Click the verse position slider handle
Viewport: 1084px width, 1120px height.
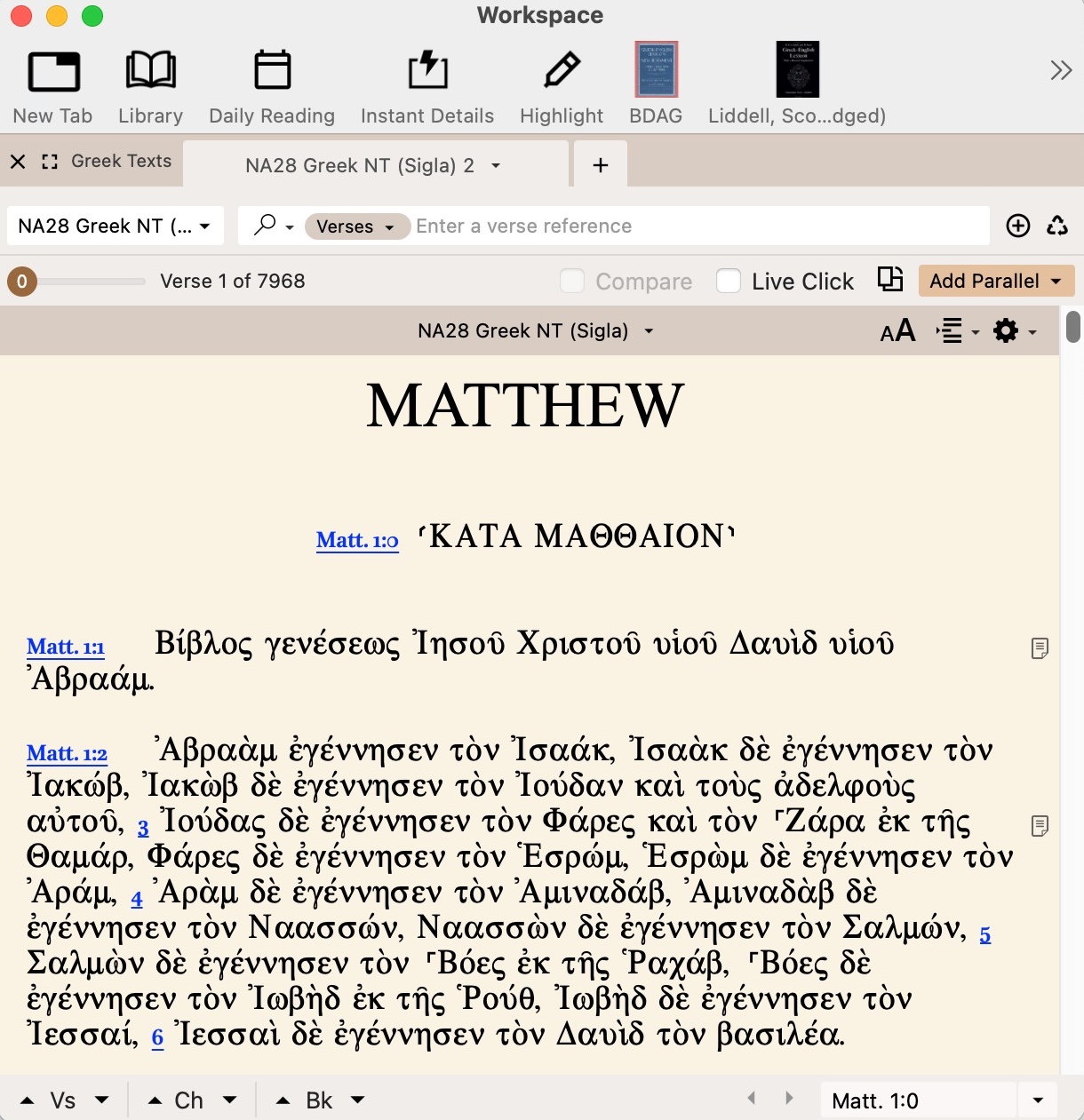pos(22,282)
